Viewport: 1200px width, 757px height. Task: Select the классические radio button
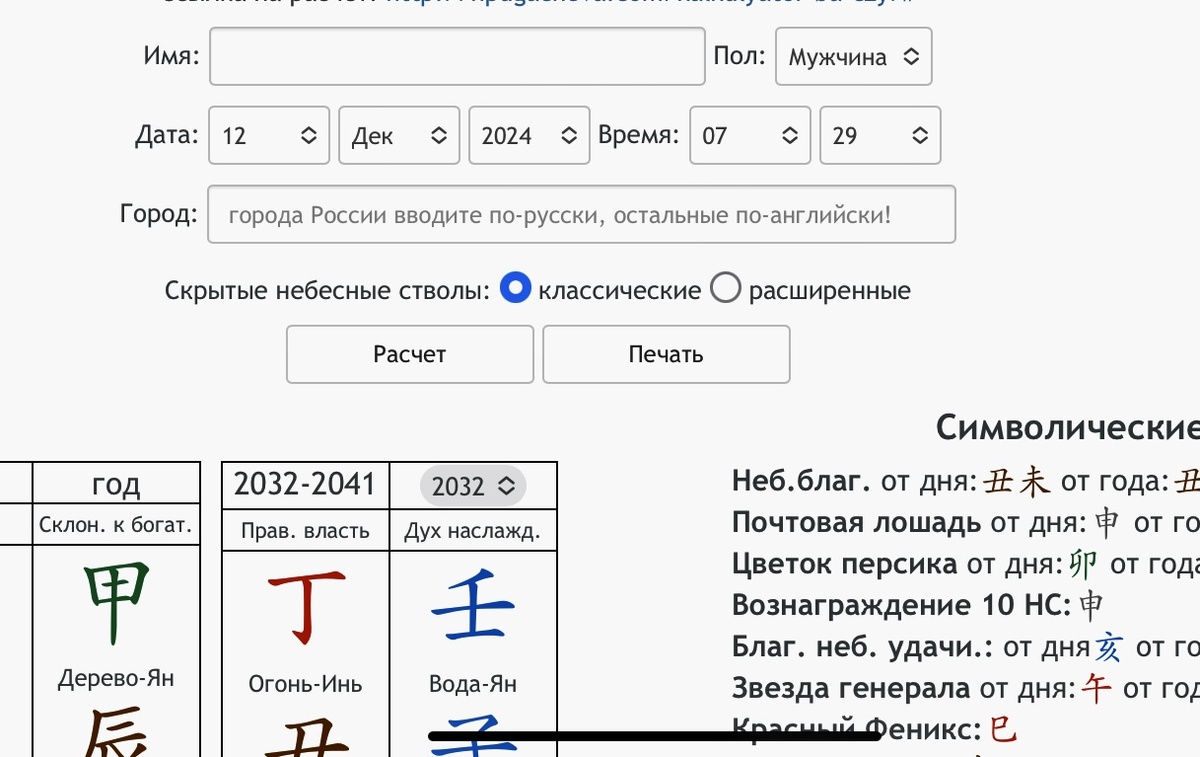515,288
